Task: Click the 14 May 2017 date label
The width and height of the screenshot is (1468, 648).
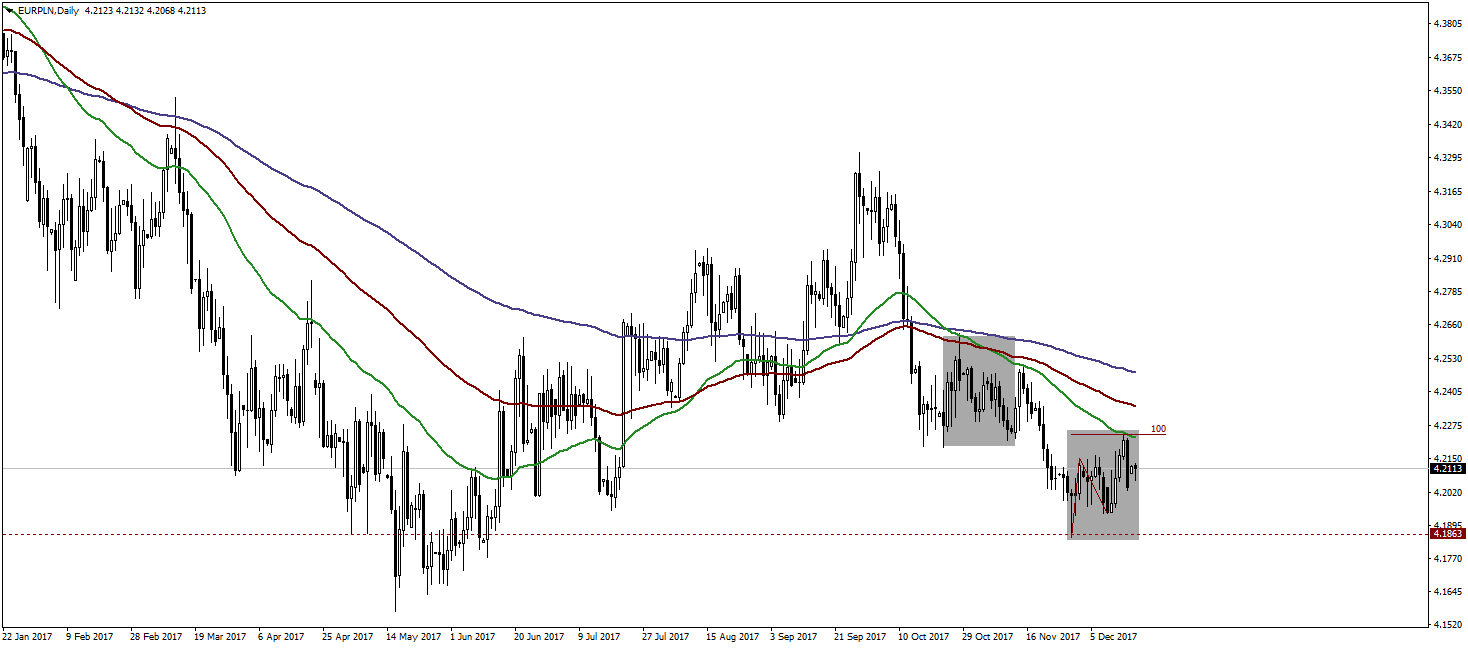Action: (x=412, y=636)
